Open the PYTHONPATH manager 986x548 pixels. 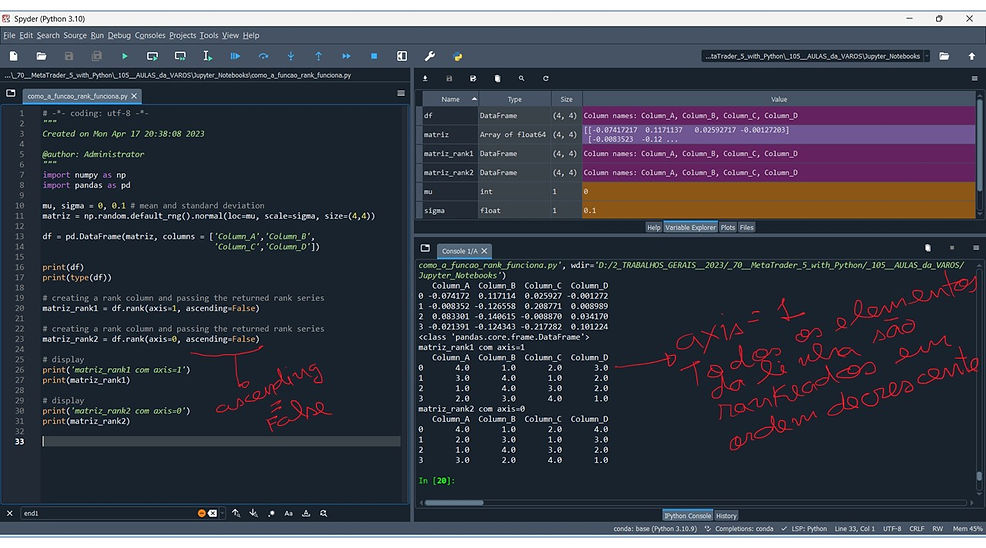coord(457,56)
